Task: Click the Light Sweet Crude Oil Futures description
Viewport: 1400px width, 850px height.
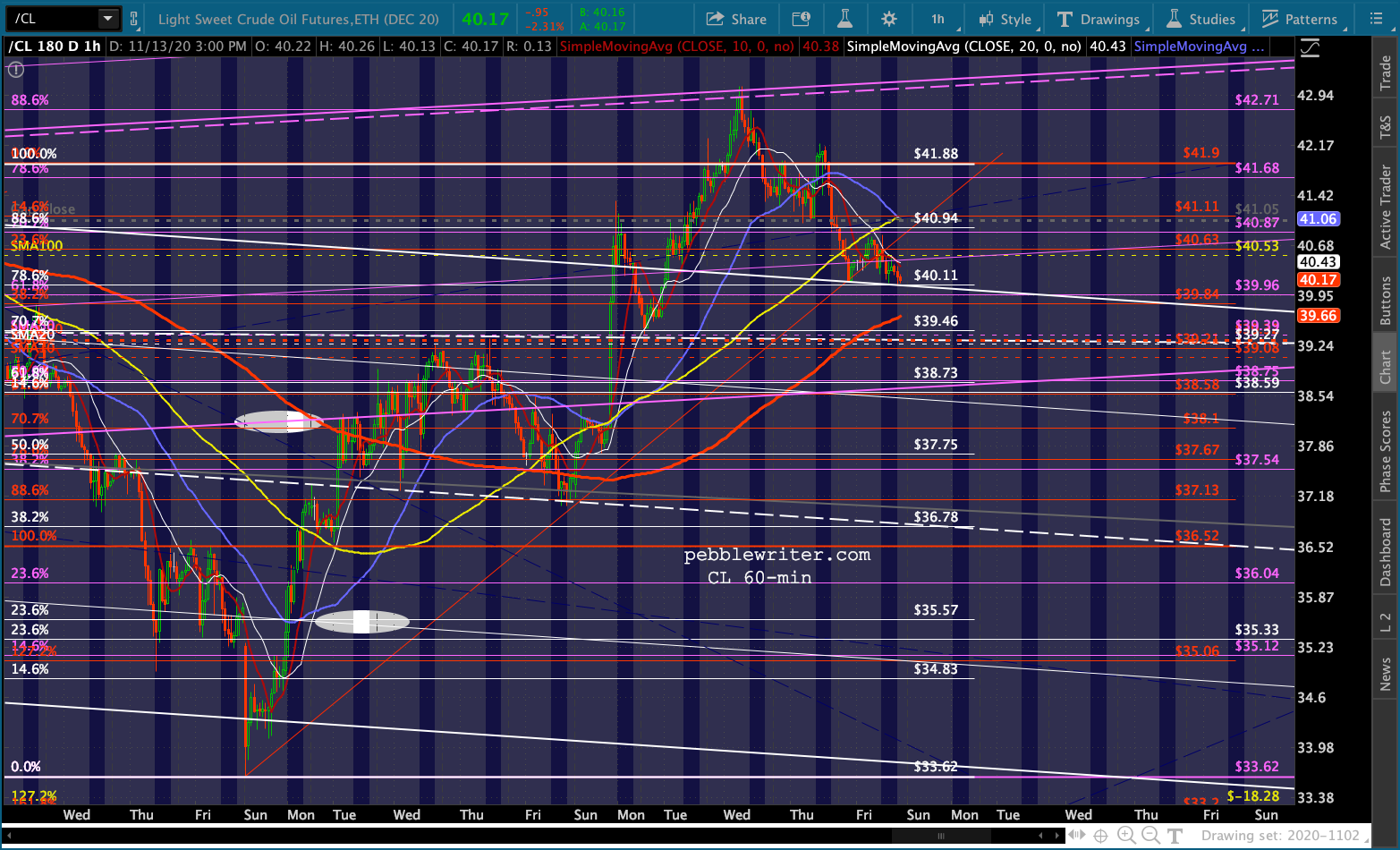Action: point(299,19)
